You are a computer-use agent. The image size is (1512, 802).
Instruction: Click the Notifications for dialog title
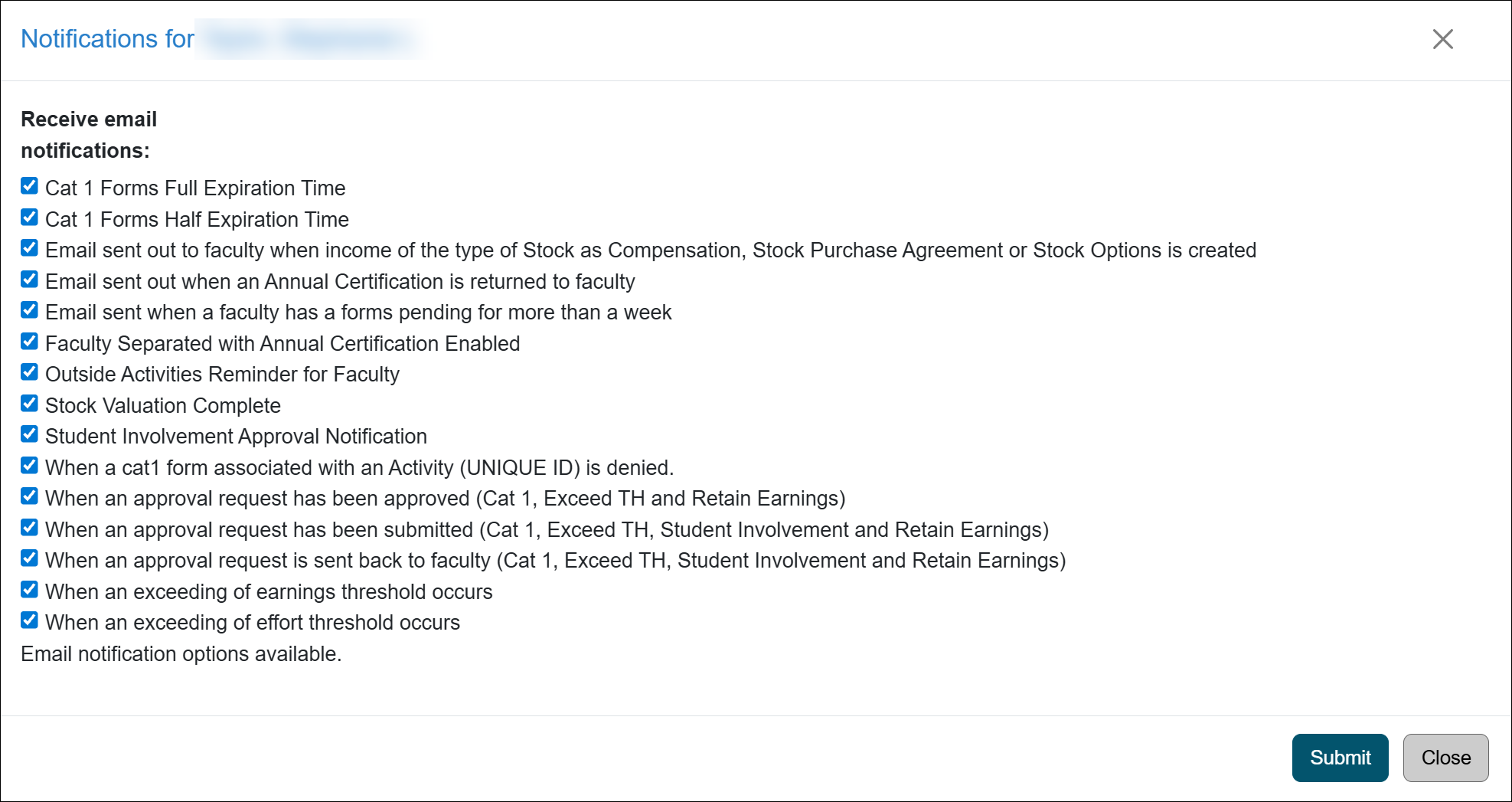(107, 39)
